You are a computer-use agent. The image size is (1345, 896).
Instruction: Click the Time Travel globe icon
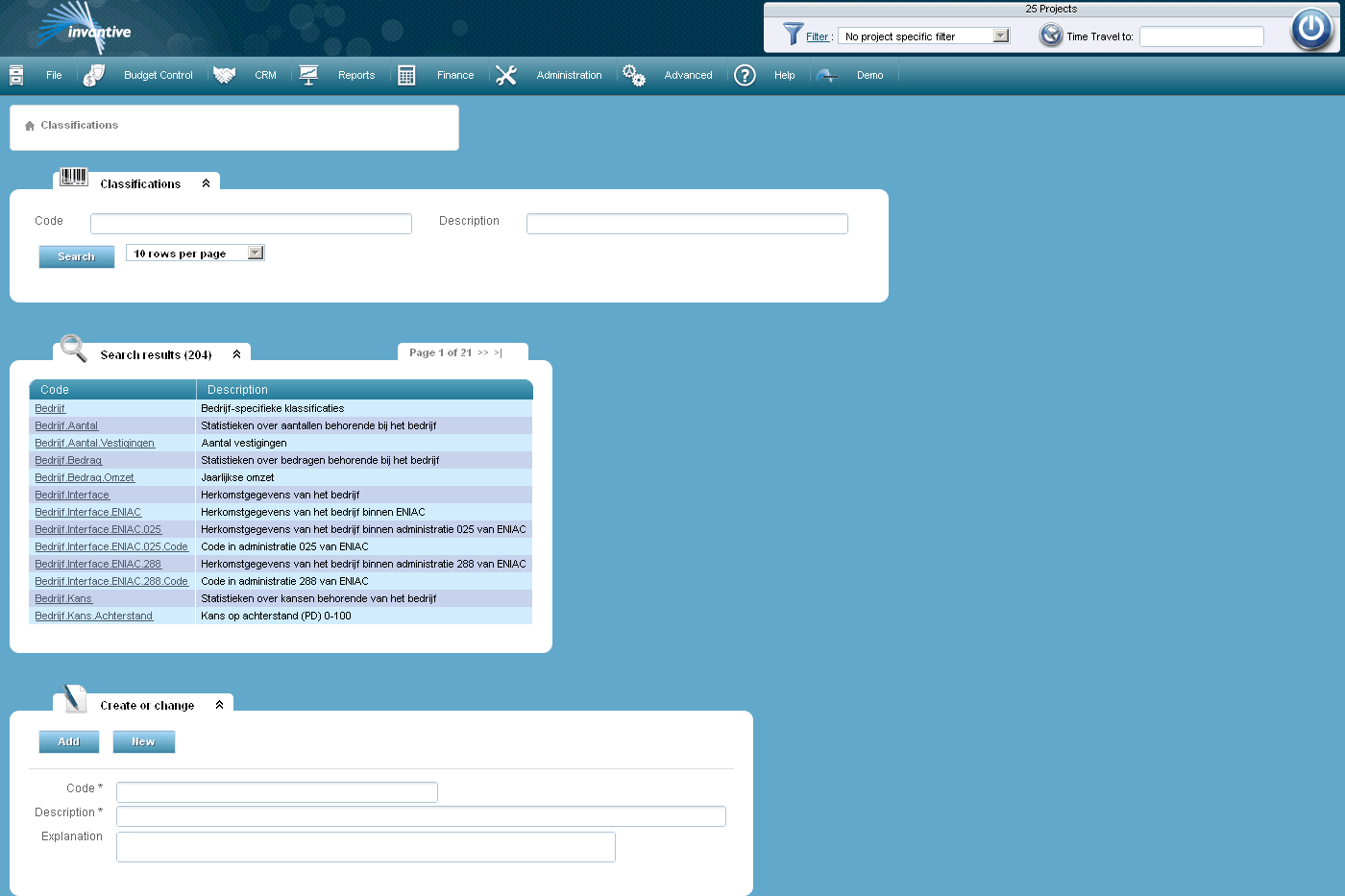click(x=1051, y=36)
